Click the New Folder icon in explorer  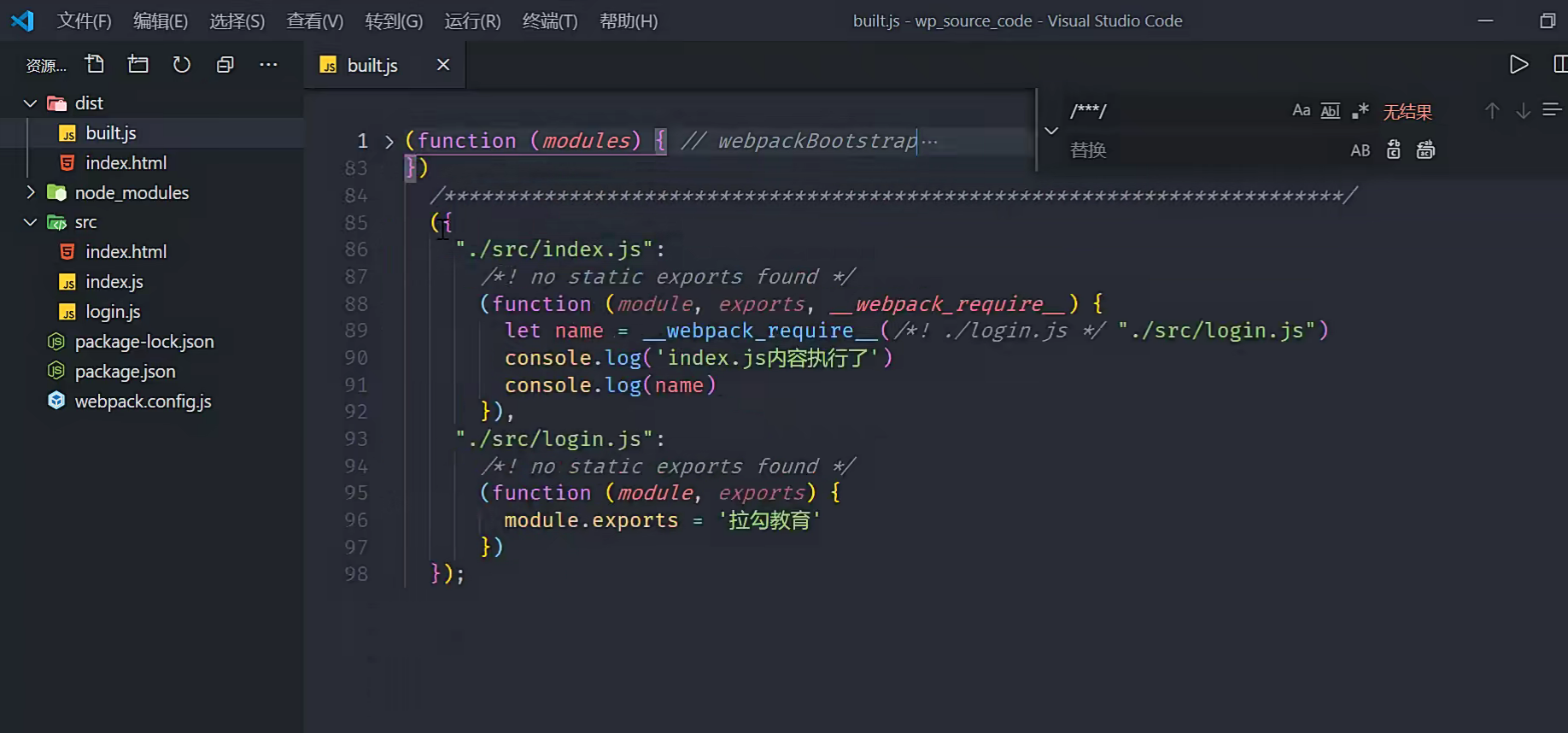pyautogui.click(x=138, y=65)
